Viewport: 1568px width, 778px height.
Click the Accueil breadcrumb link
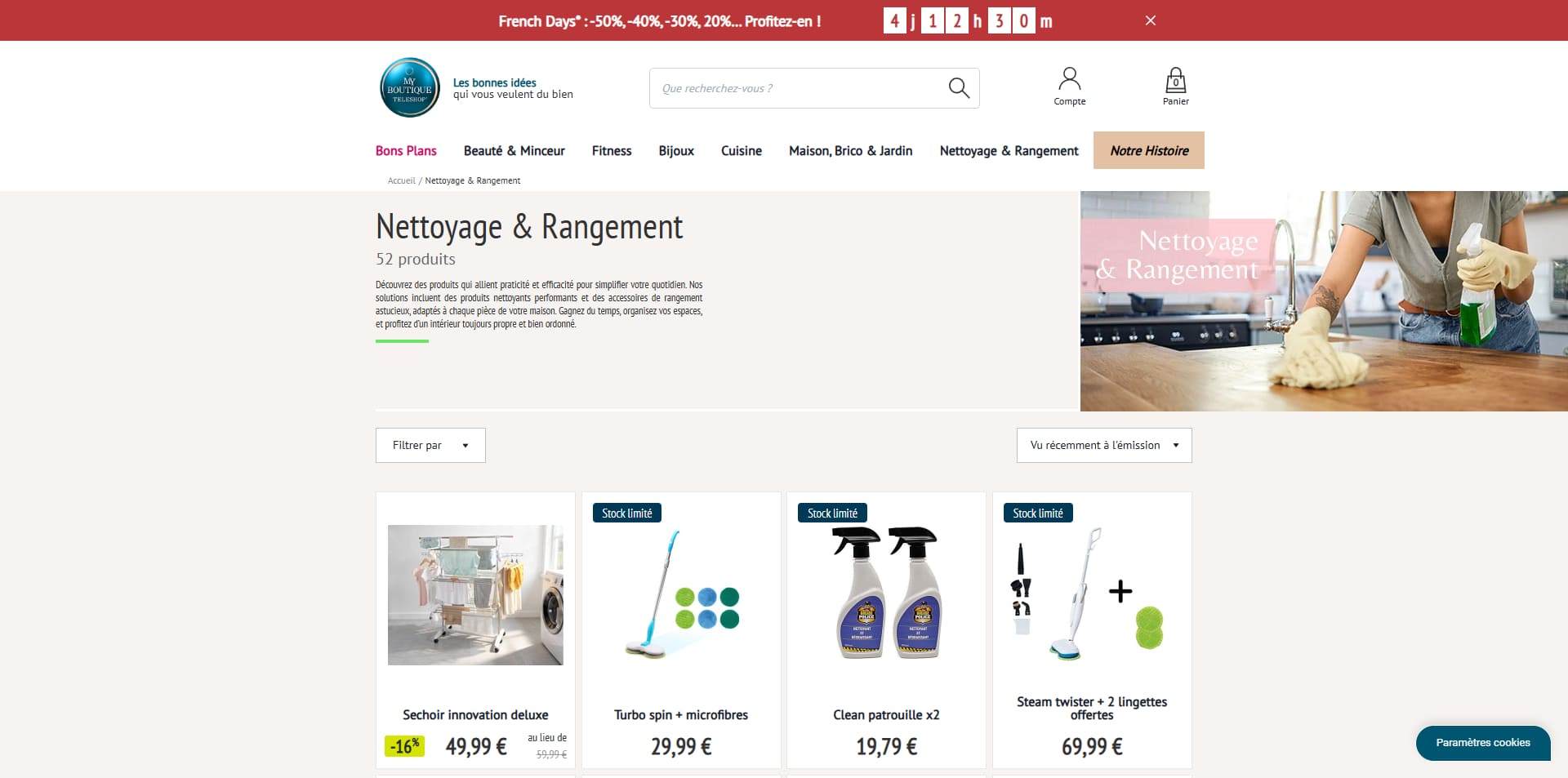point(401,180)
